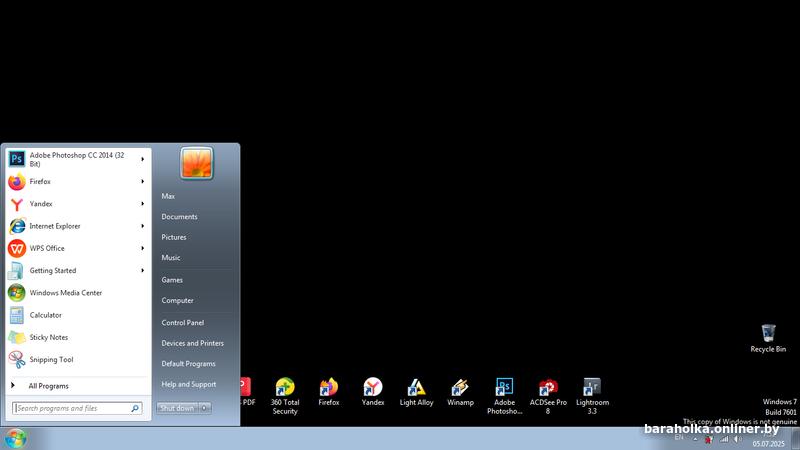
Task: Select the Recycle Bin on desktop
Action: pos(768,338)
